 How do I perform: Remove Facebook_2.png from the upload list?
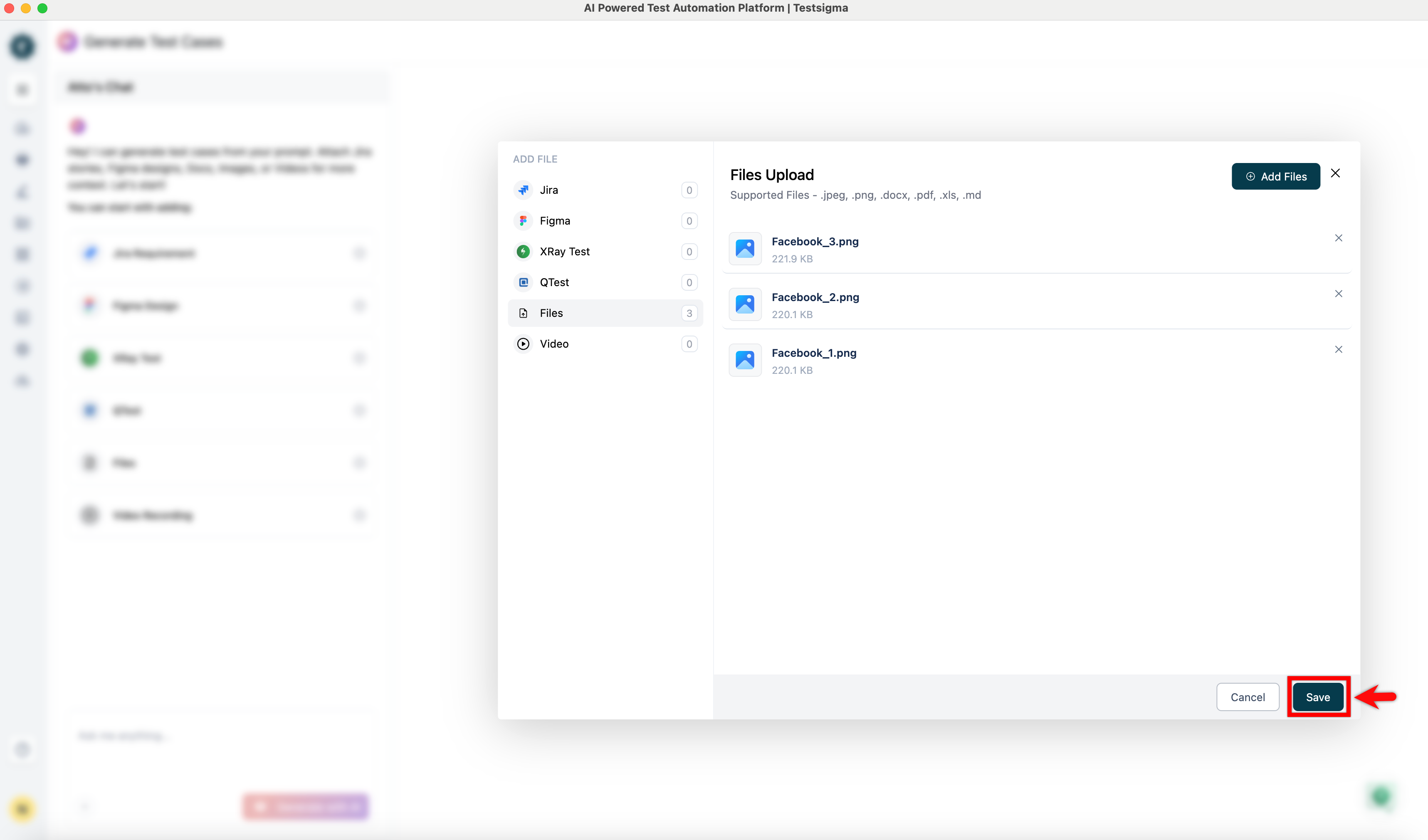(1339, 293)
